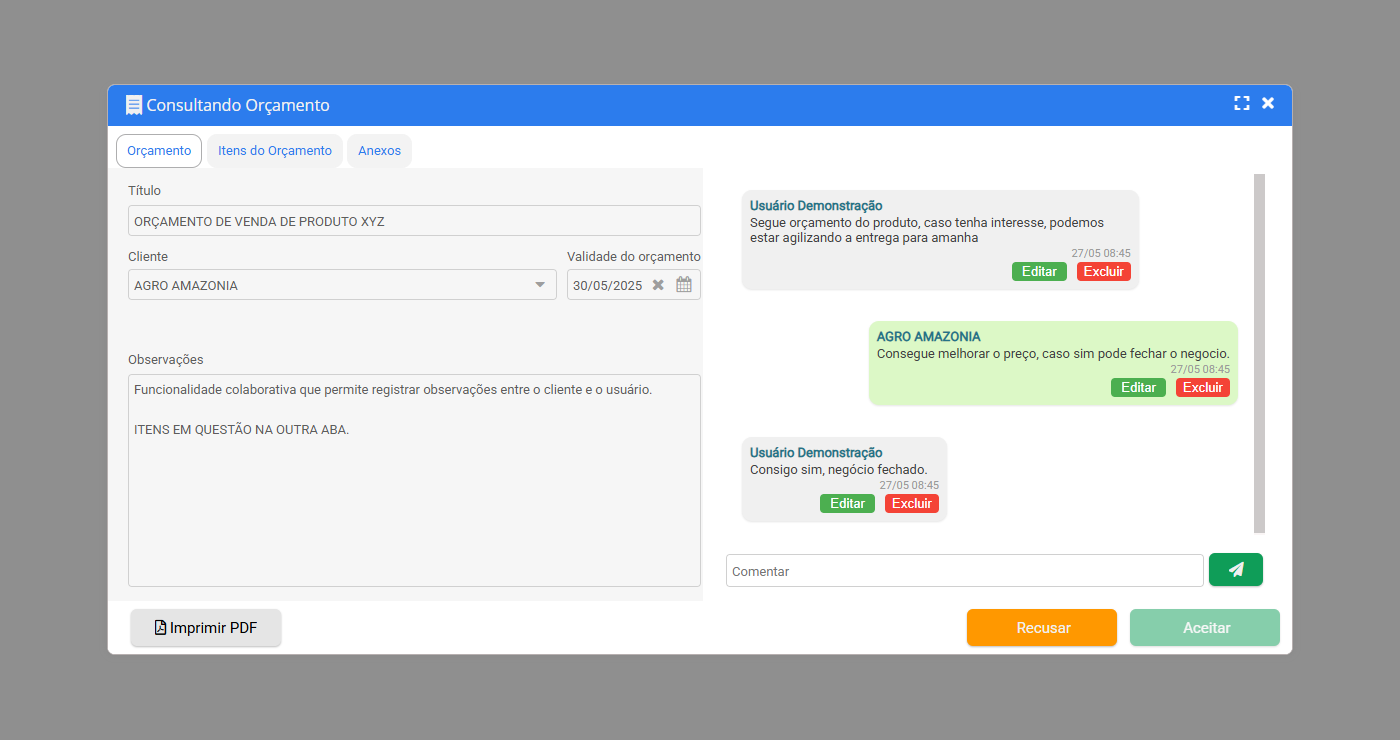Open the Anexos tab
This screenshot has width=1400, height=740.
[x=379, y=151]
